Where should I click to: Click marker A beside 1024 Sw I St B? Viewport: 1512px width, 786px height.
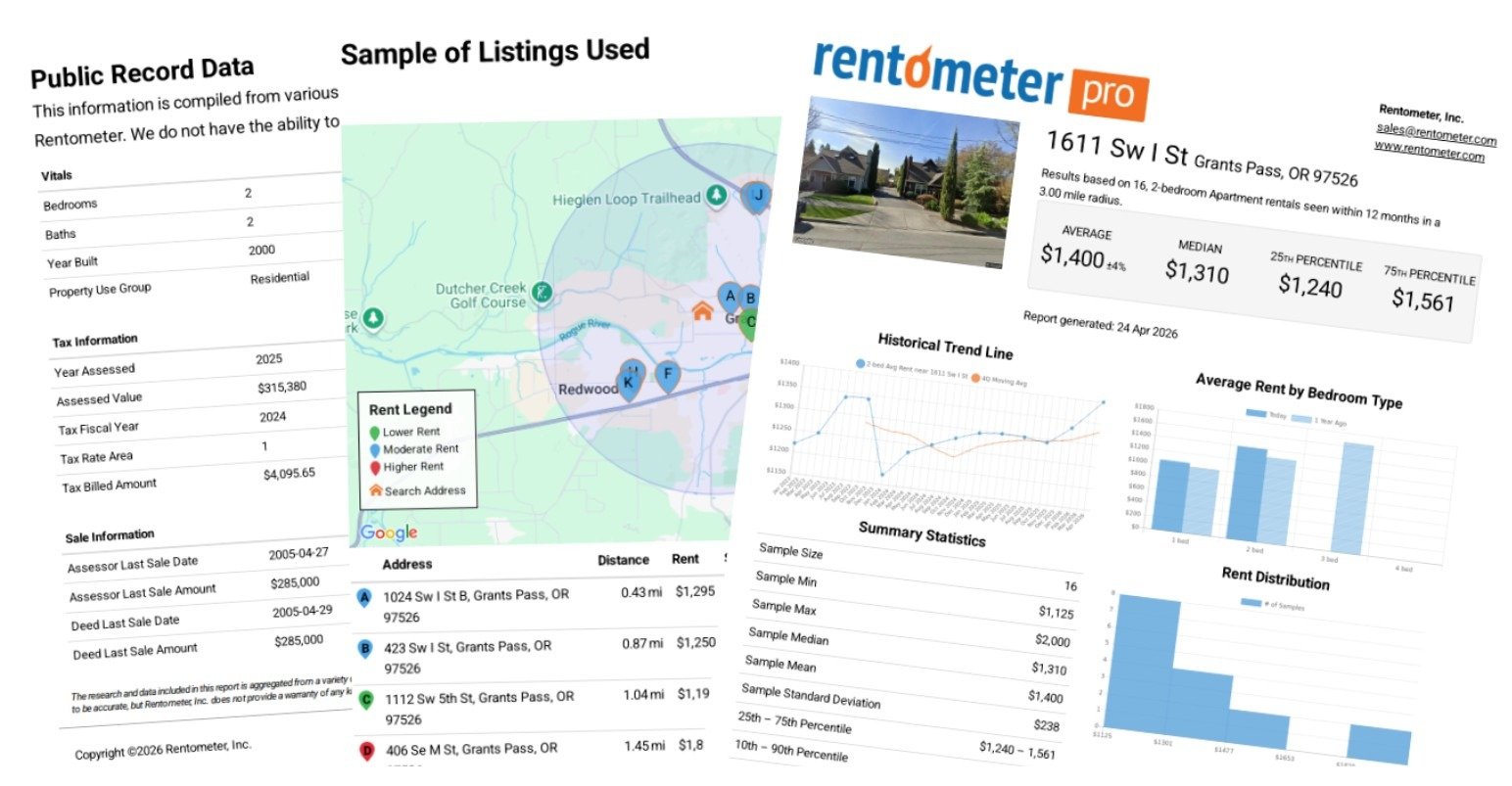point(365,597)
